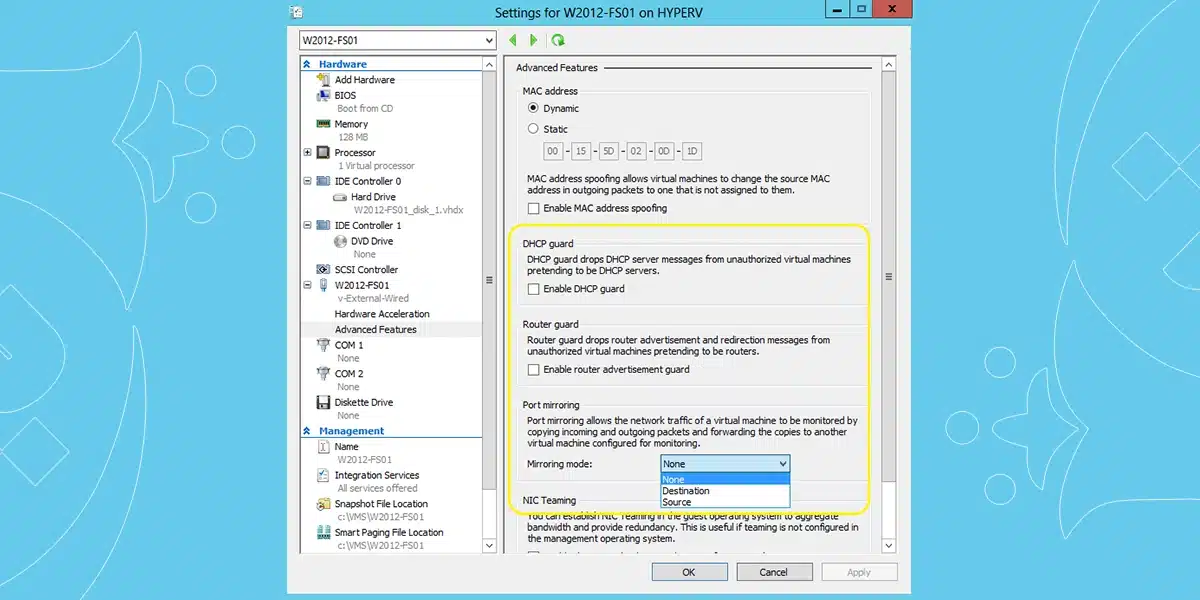Click the green back arrow icon
The height and width of the screenshot is (600, 1200).
pyautogui.click(x=513, y=40)
